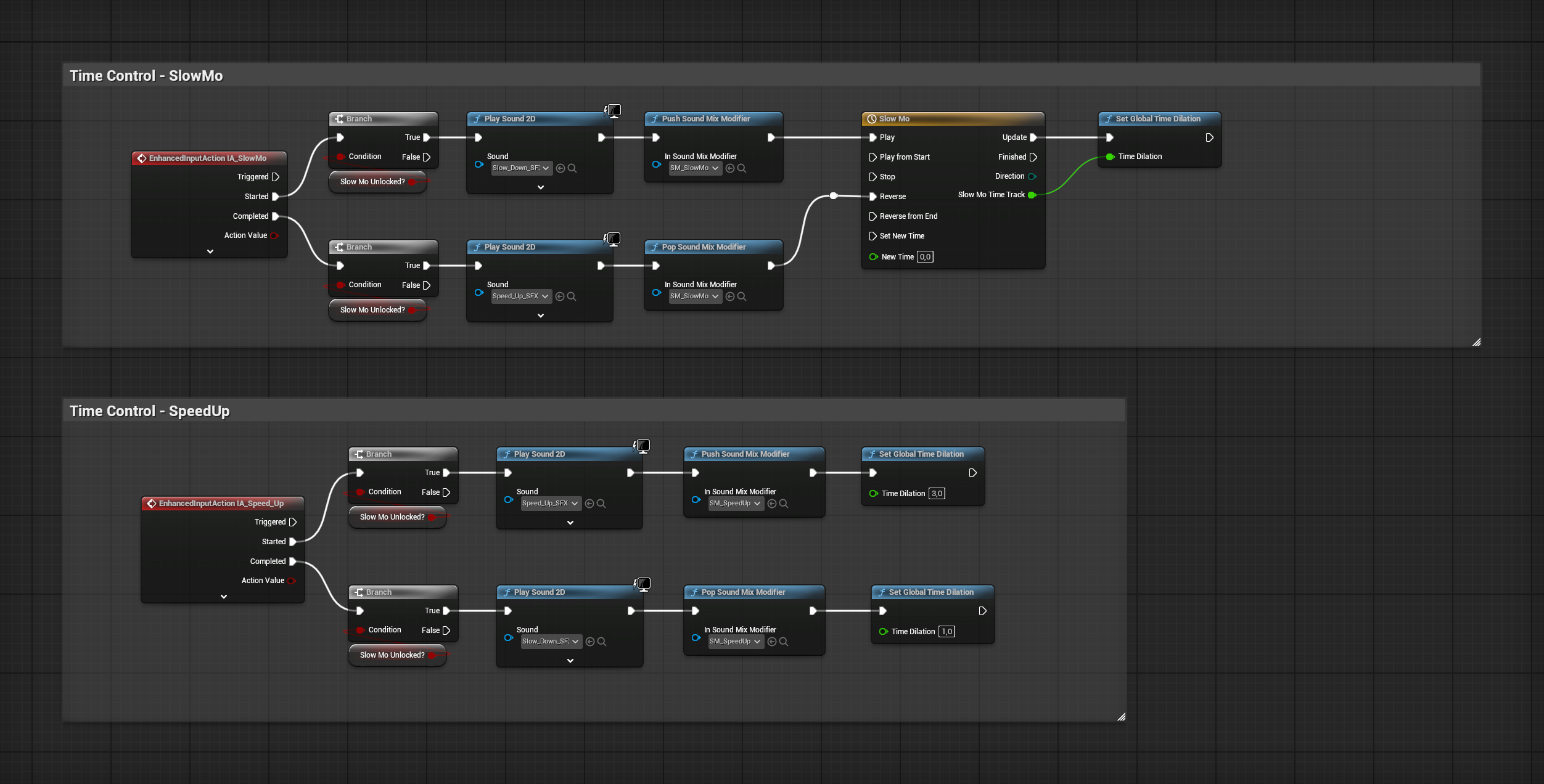Open SM_SpeedUp dropdown on Push Sound Mix Modifier
The width and height of the screenshot is (1544, 784).
(x=736, y=504)
